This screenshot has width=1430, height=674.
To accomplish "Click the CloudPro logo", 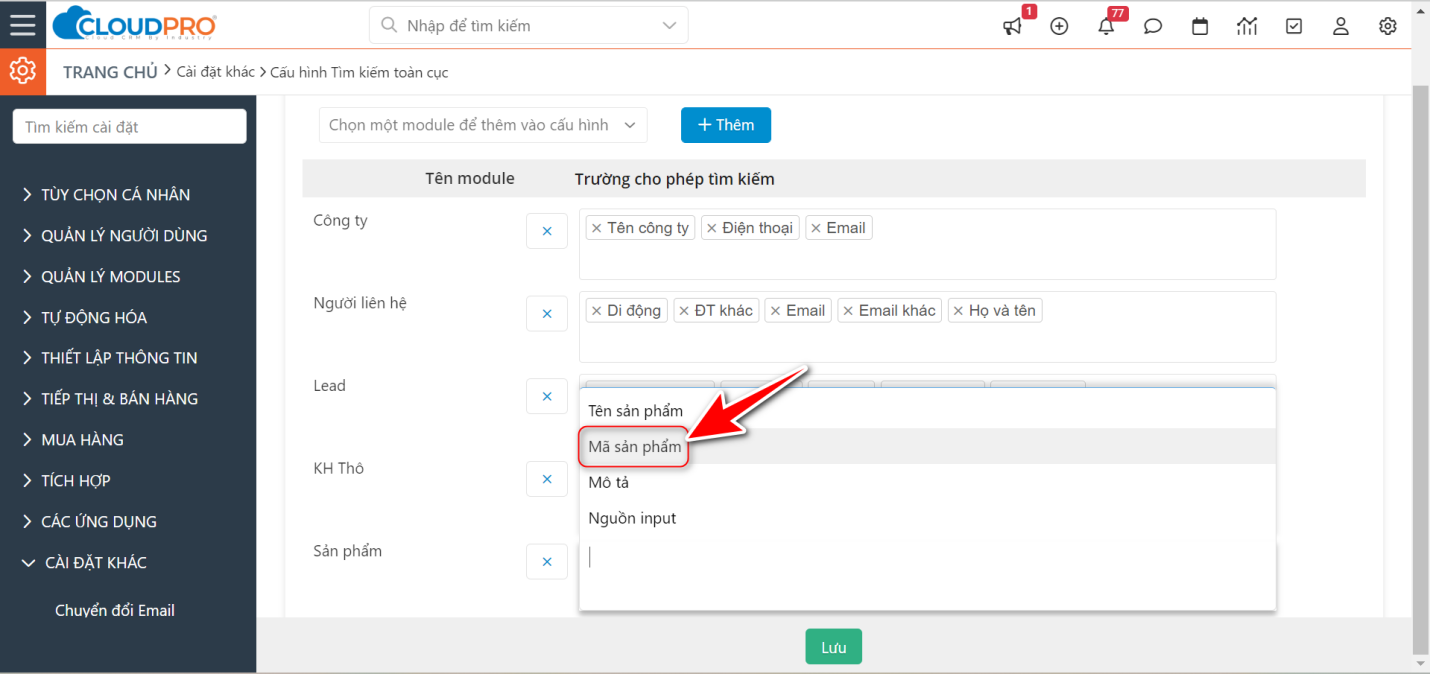I will (x=134, y=25).
